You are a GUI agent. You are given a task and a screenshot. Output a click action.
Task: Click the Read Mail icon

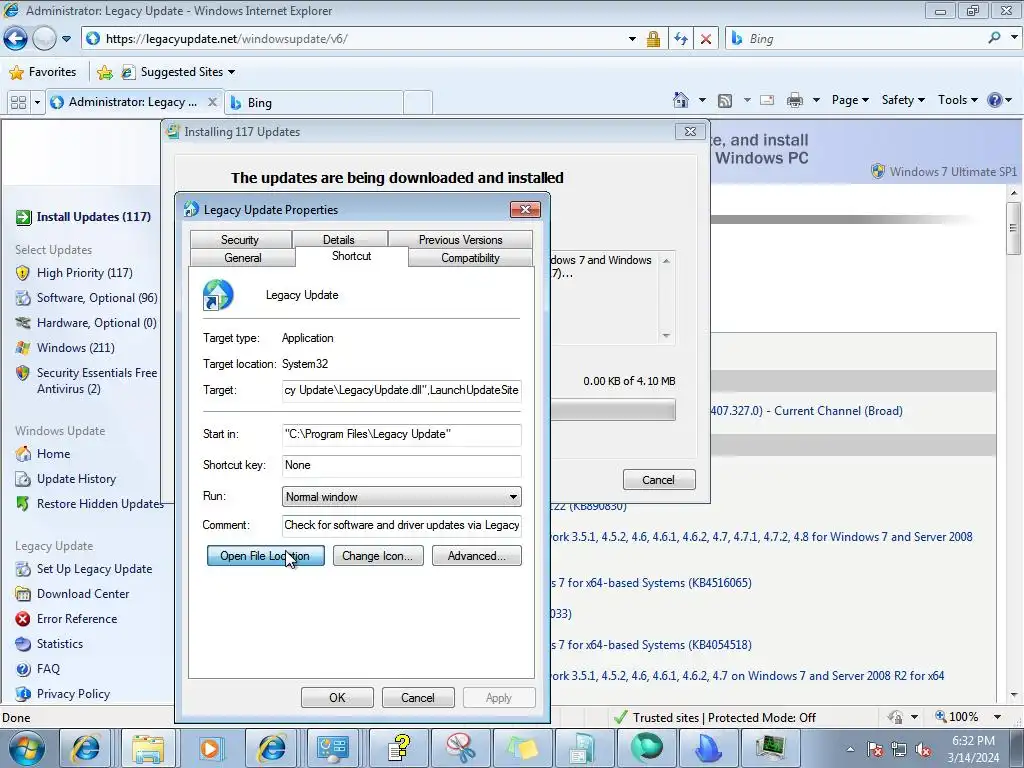click(x=767, y=100)
